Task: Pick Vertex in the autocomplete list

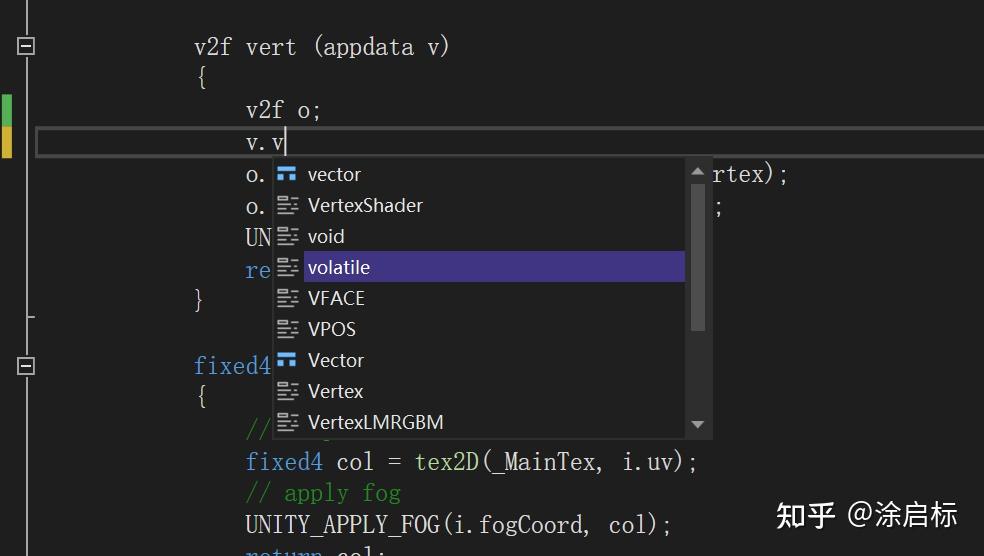Action: tap(335, 391)
